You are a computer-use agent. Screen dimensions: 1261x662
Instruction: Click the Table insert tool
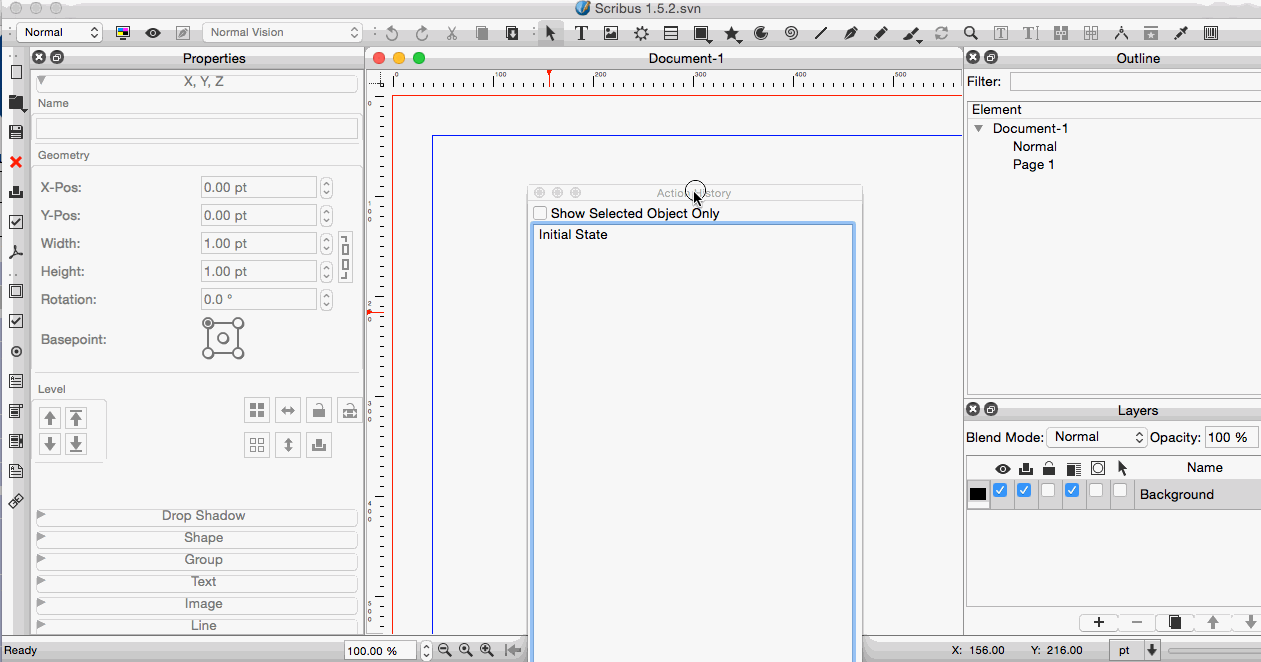[x=671, y=33]
